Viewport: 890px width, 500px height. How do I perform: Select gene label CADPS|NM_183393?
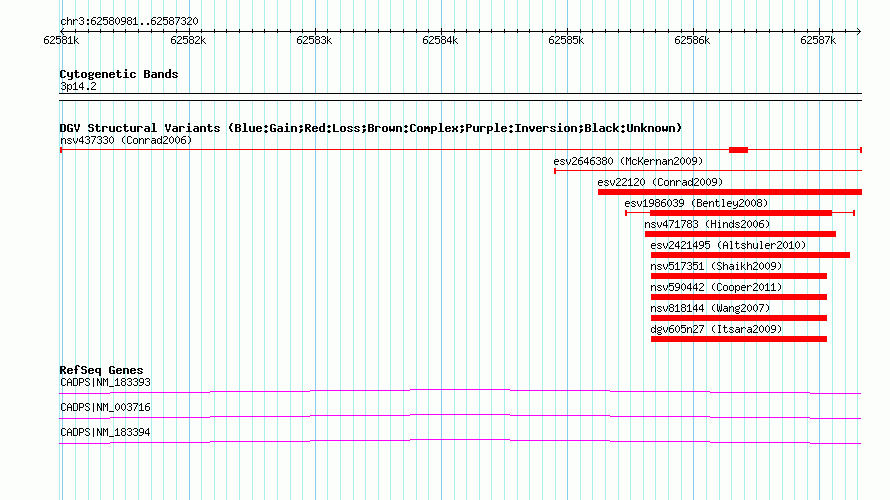tap(106, 383)
